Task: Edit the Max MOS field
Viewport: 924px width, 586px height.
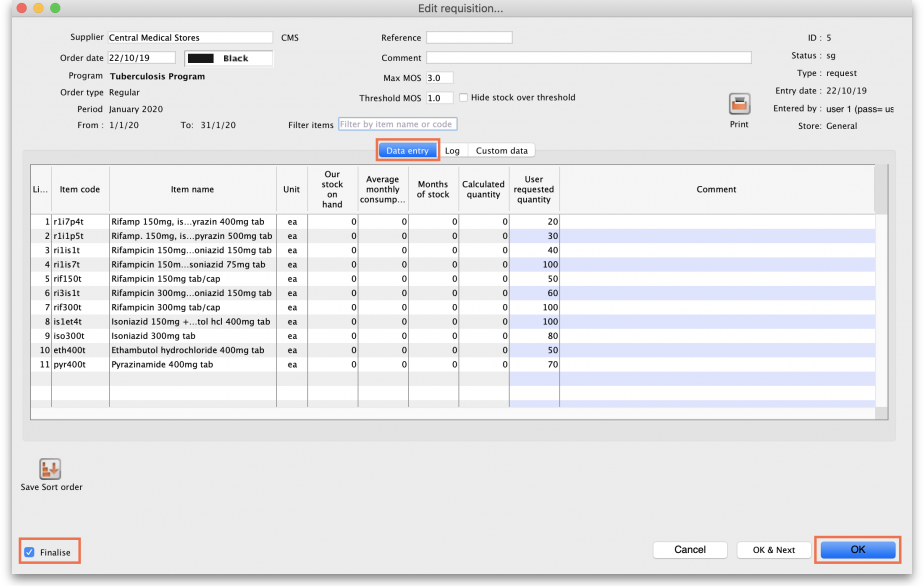Action: [439, 78]
